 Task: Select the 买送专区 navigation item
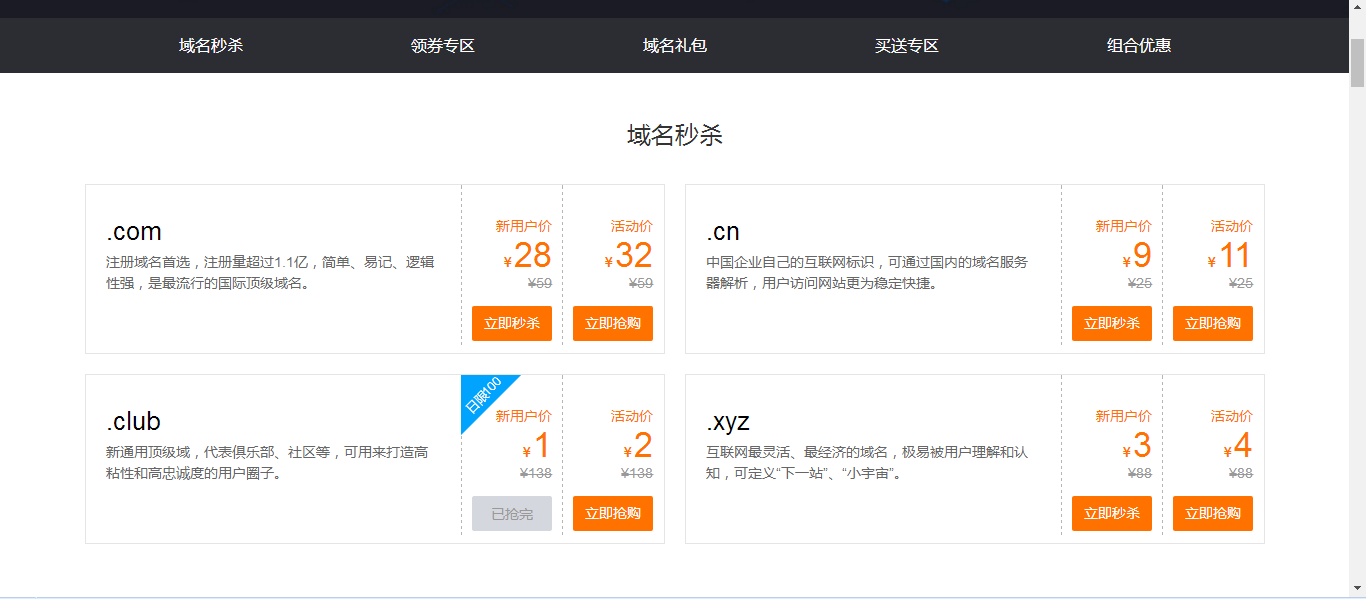click(906, 45)
